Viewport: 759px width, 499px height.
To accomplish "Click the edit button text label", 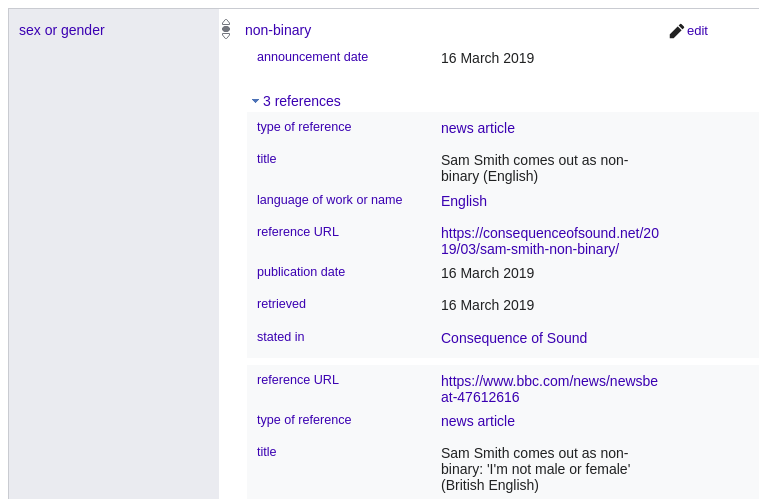I will click(x=697, y=31).
